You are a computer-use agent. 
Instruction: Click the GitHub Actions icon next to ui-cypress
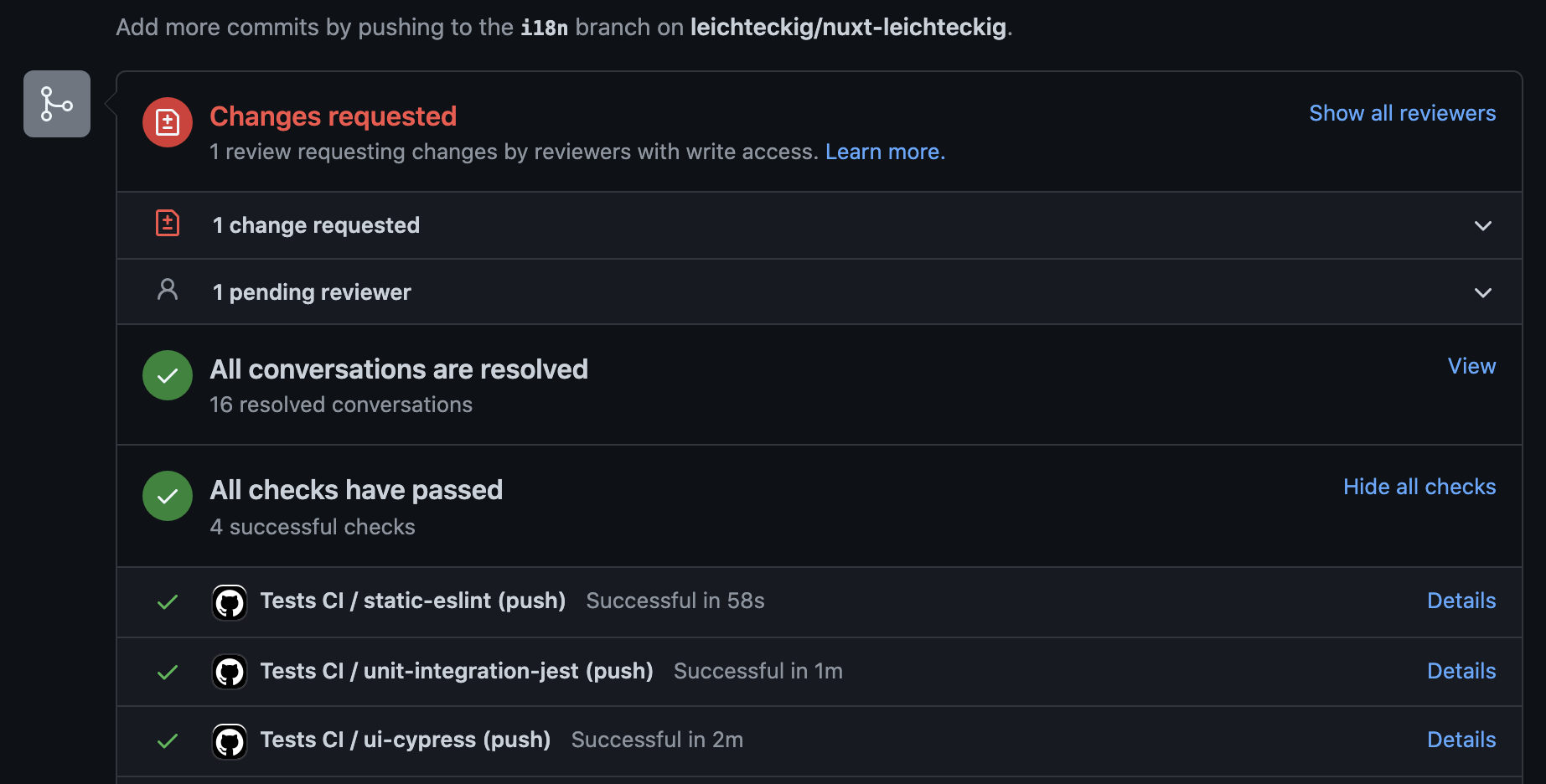[x=230, y=740]
